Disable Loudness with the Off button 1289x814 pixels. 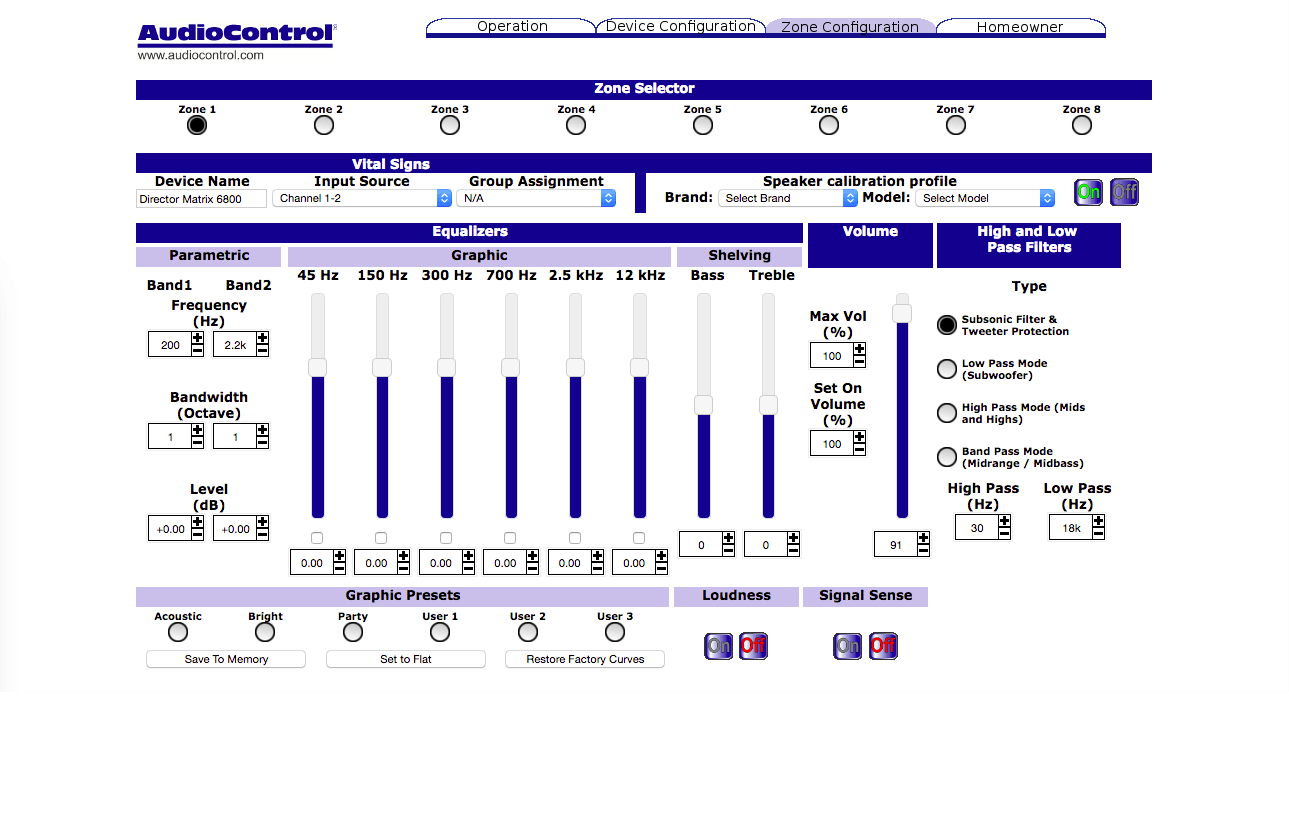click(753, 646)
